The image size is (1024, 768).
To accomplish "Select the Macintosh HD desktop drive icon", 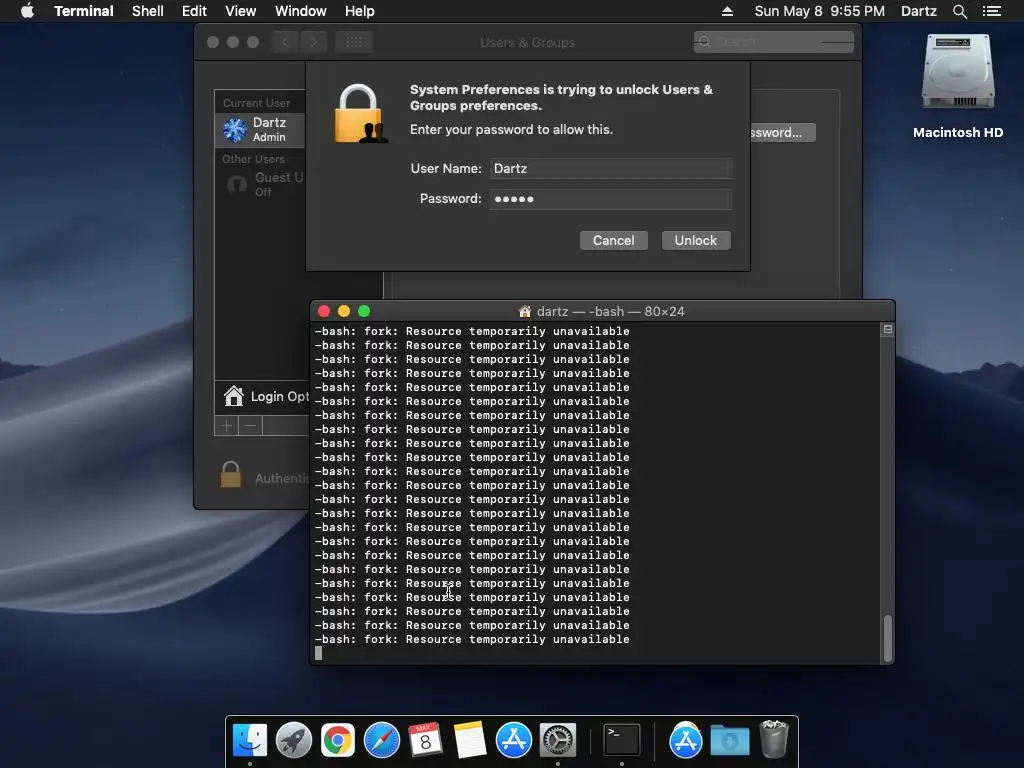I will point(958,73).
